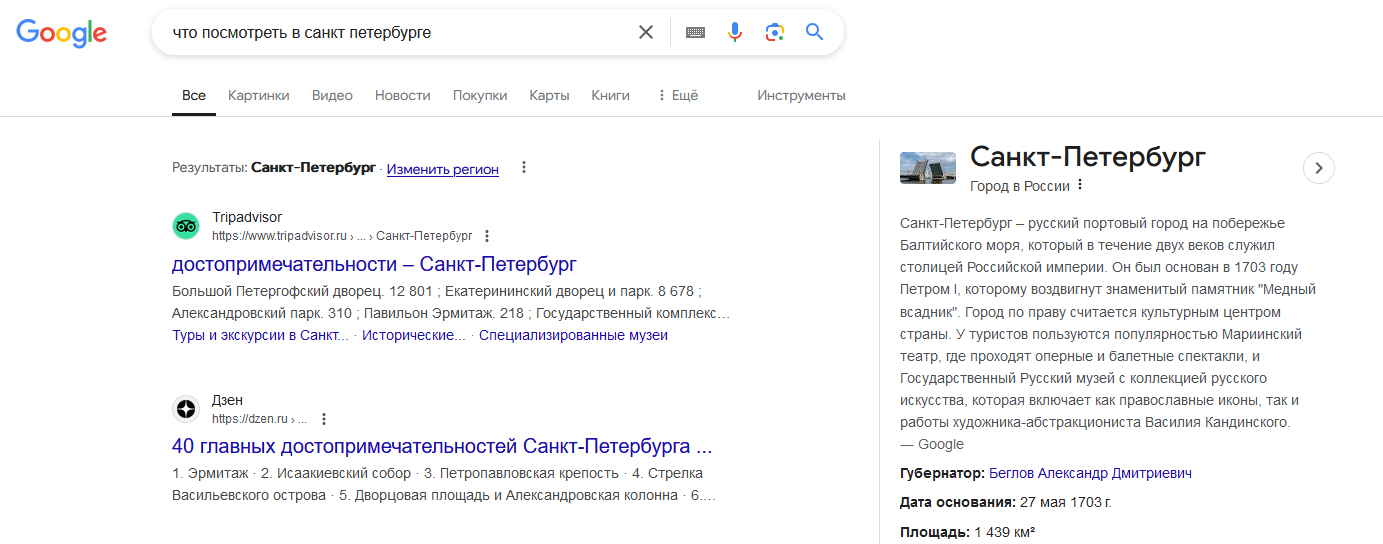Open the on-screen keyboard input tool
Viewport: 1383px width, 544px height.
tap(695, 32)
